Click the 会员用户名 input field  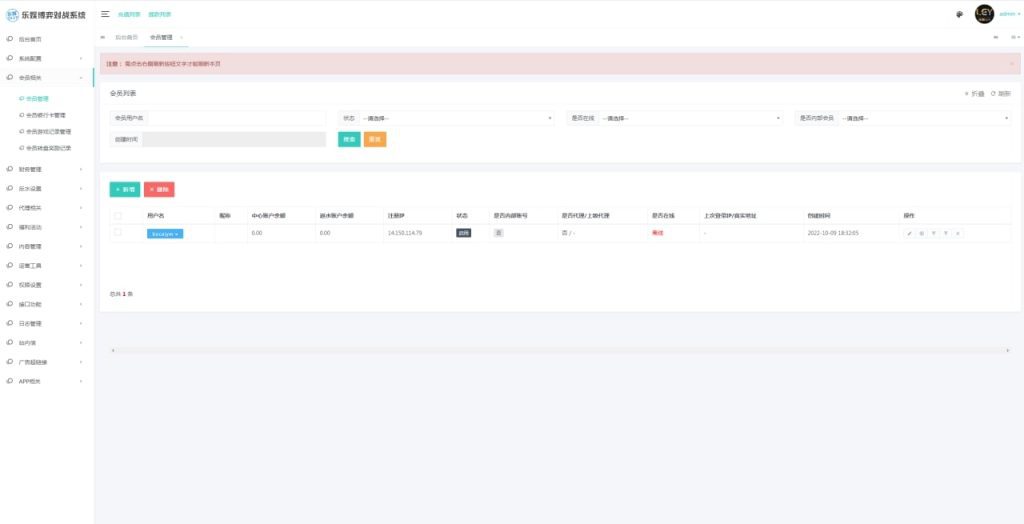click(236, 118)
